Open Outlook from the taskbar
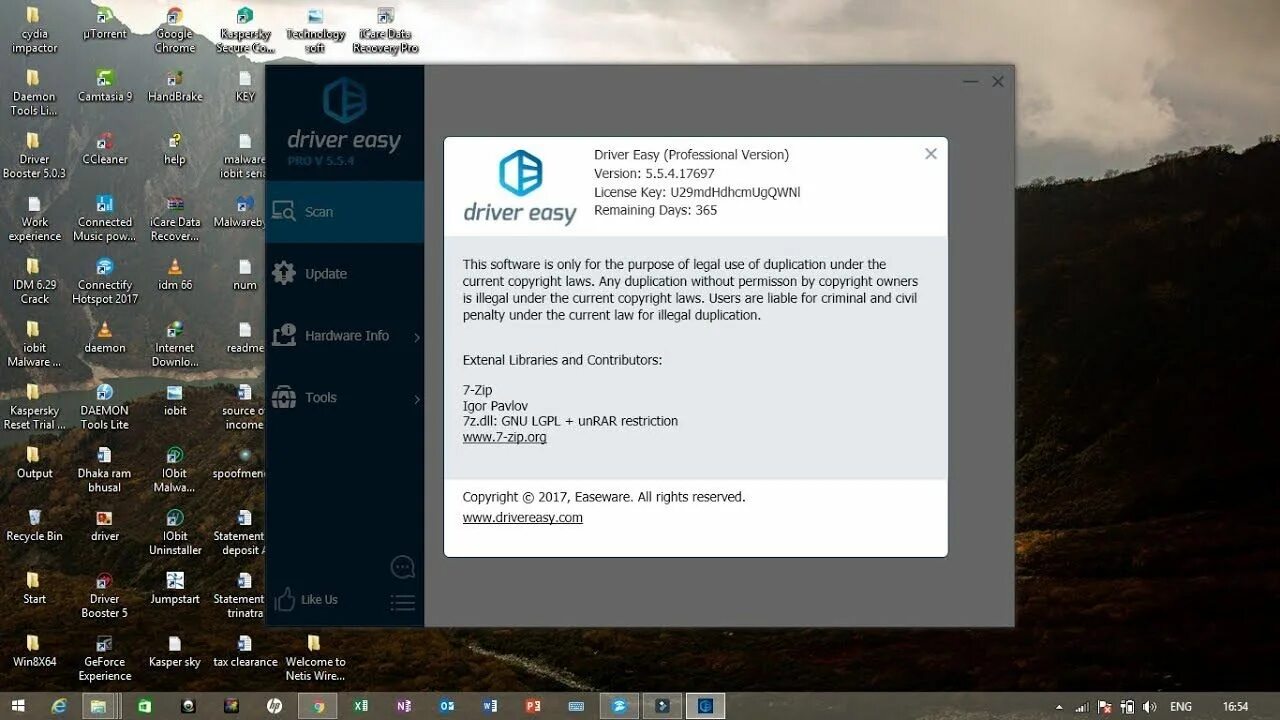The width and height of the screenshot is (1280, 720). click(447, 706)
